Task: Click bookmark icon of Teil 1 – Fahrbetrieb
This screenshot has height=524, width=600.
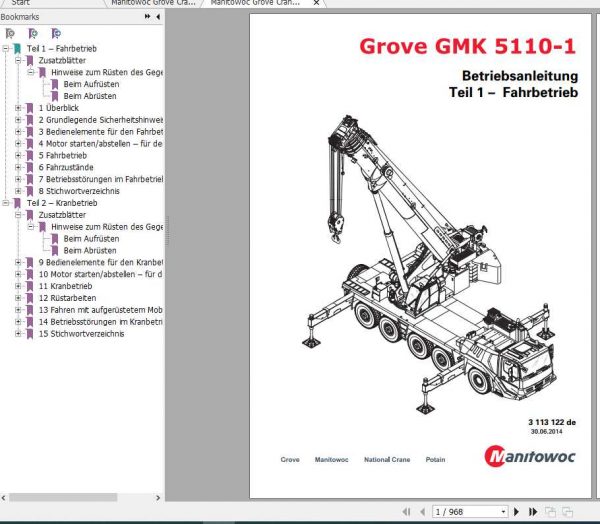Action: click(x=17, y=49)
